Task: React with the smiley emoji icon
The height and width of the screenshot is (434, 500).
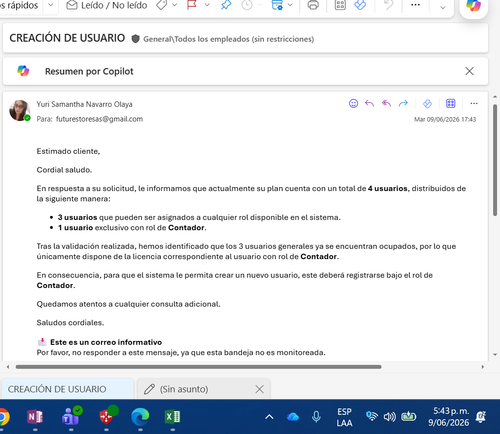Action: [353, 104]
